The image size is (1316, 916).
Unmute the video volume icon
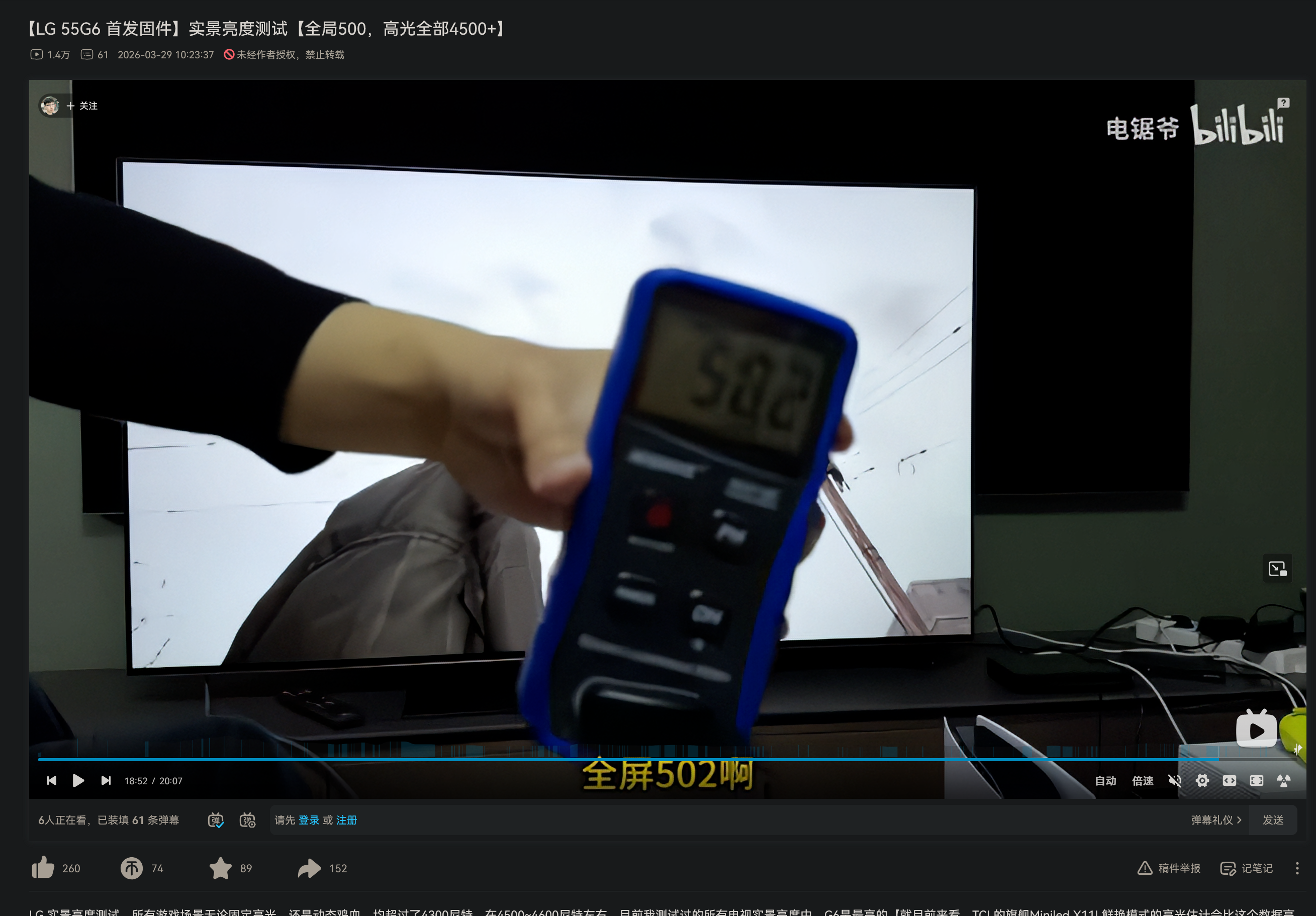pyautogui.click(x=1174, y=781)
